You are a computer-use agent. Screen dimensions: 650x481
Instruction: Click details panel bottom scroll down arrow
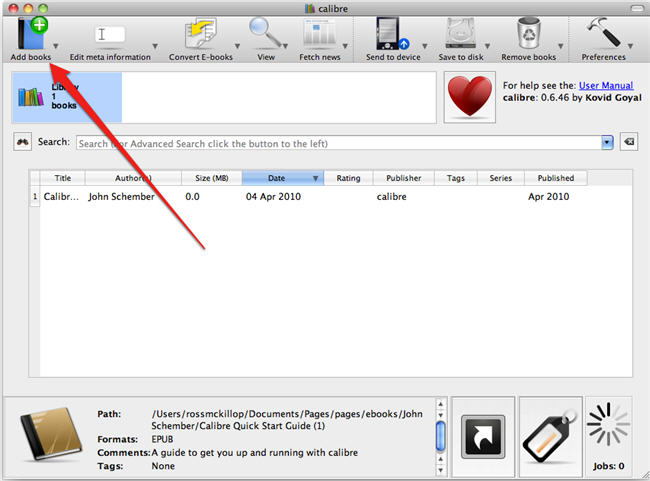pos(441,470)
